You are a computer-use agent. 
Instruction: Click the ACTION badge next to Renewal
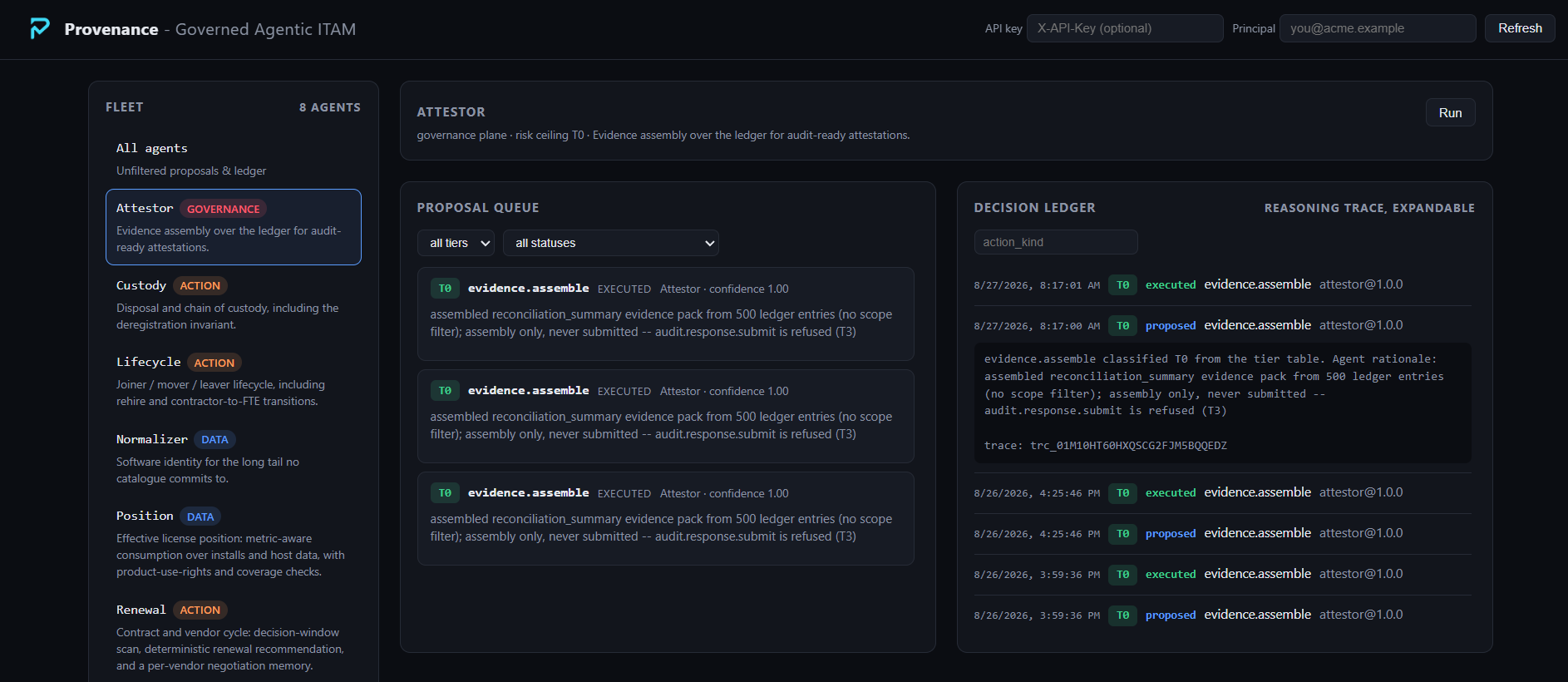point(200,610)
